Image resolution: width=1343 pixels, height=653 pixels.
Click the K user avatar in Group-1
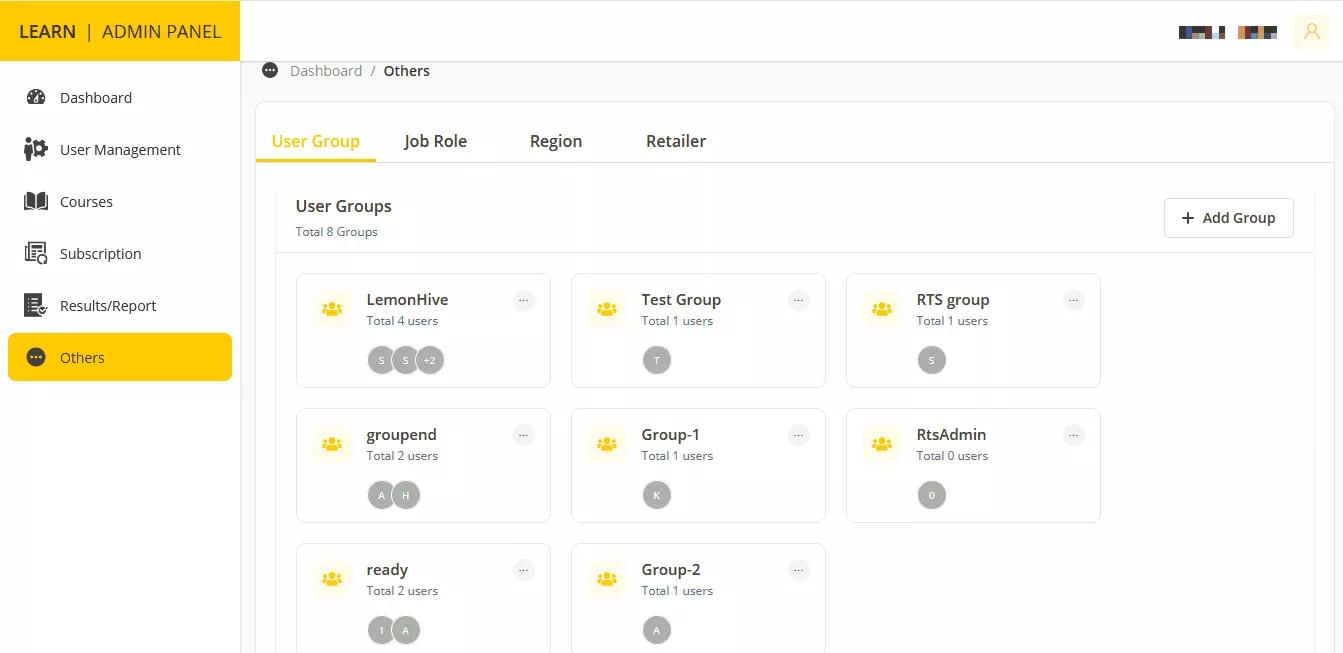pos(657,495)
